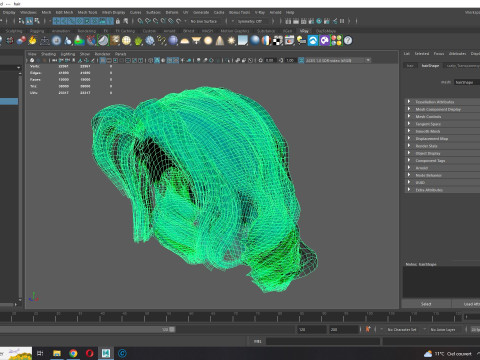Open the Focus menu in Attribute Editor
The height and width of the screenshot is (360, 480).
[439, 53]
